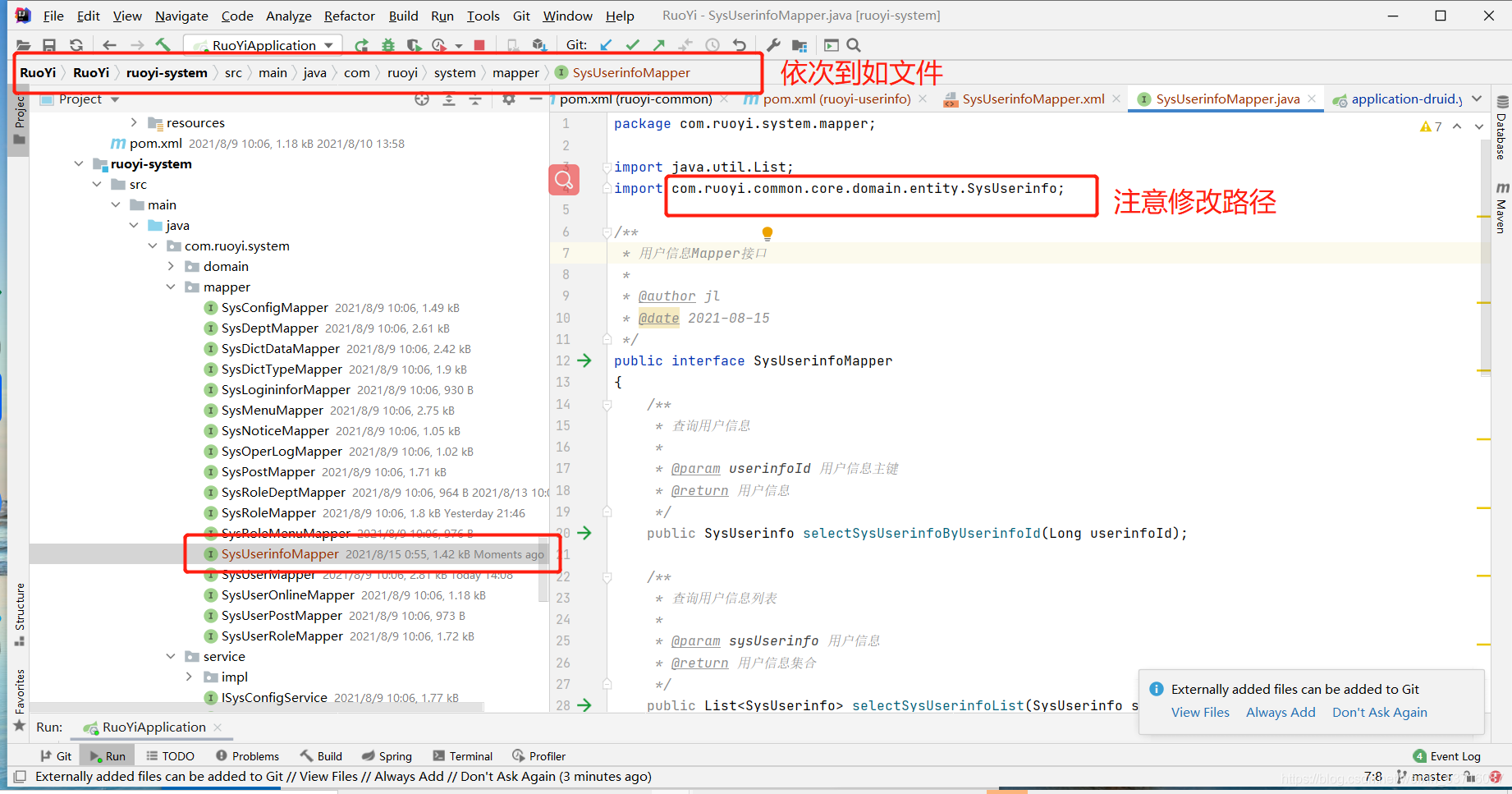Open Project panel gear options
This screenshot has width=1512, height=794.
509,99
